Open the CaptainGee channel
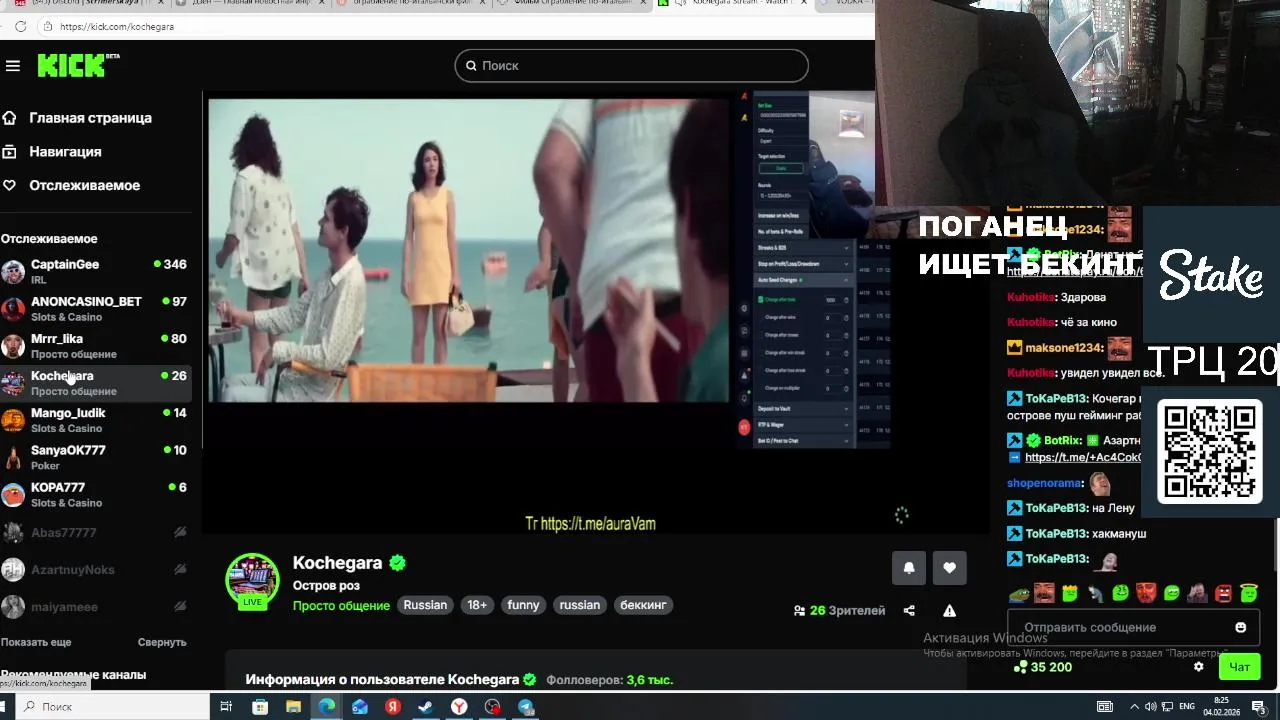Screen dimensions: 1280x720 point(95,271)
